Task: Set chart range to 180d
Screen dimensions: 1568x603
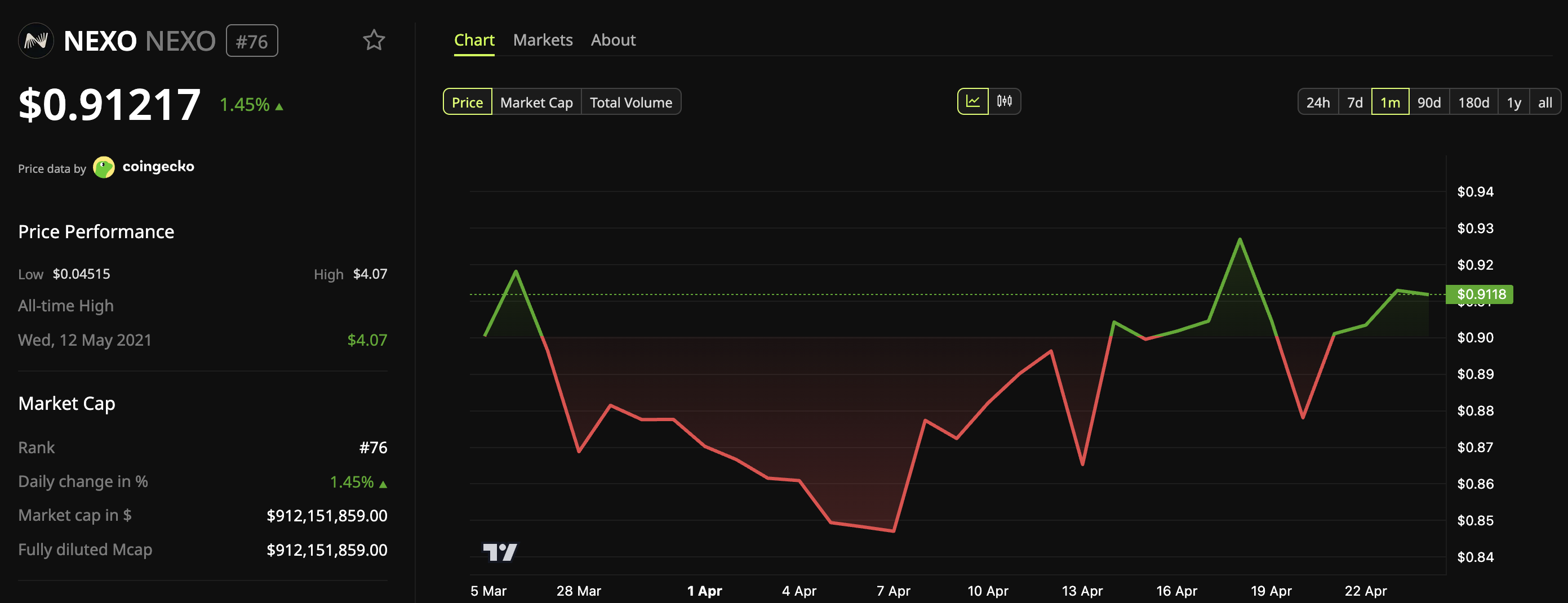Action: (x=1474, y=102)
